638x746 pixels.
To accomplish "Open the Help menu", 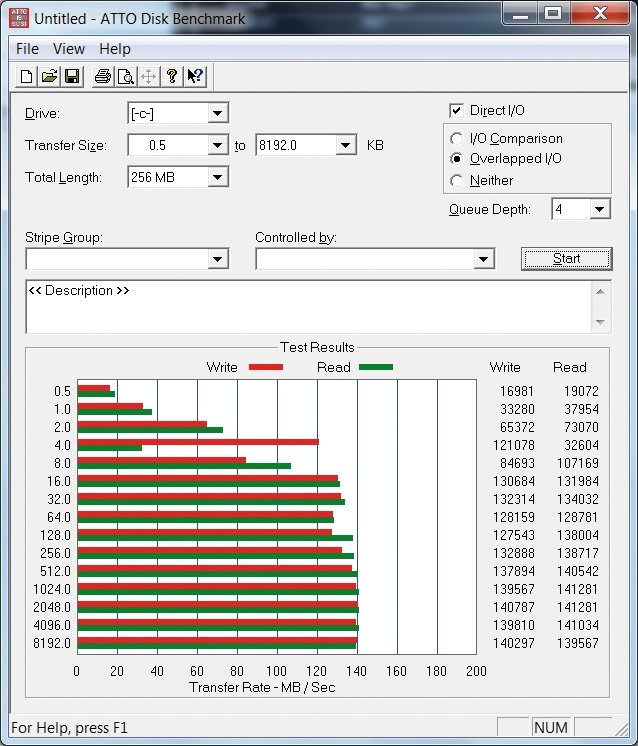I will coord(115,49).
